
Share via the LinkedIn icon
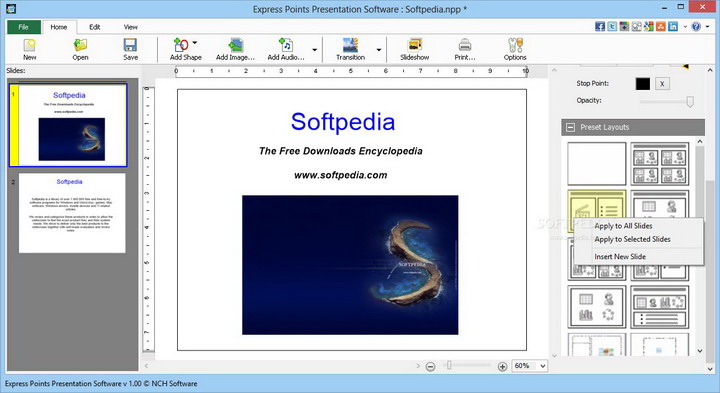pyautogui.click(x=673, y=27)
